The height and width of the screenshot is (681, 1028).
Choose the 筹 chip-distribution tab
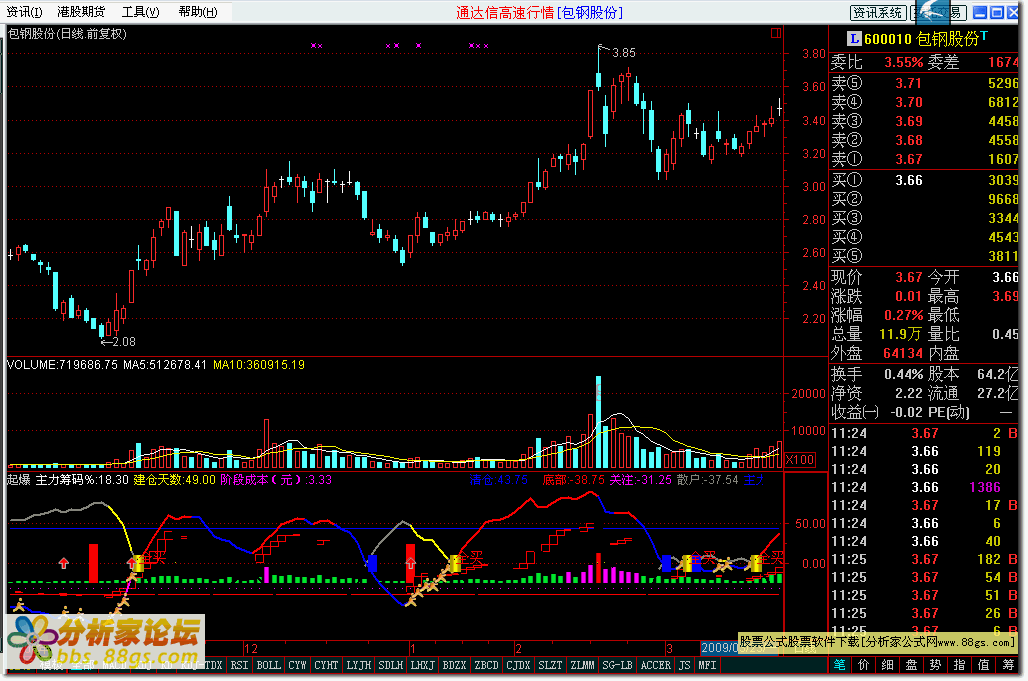click(1008, 665)
